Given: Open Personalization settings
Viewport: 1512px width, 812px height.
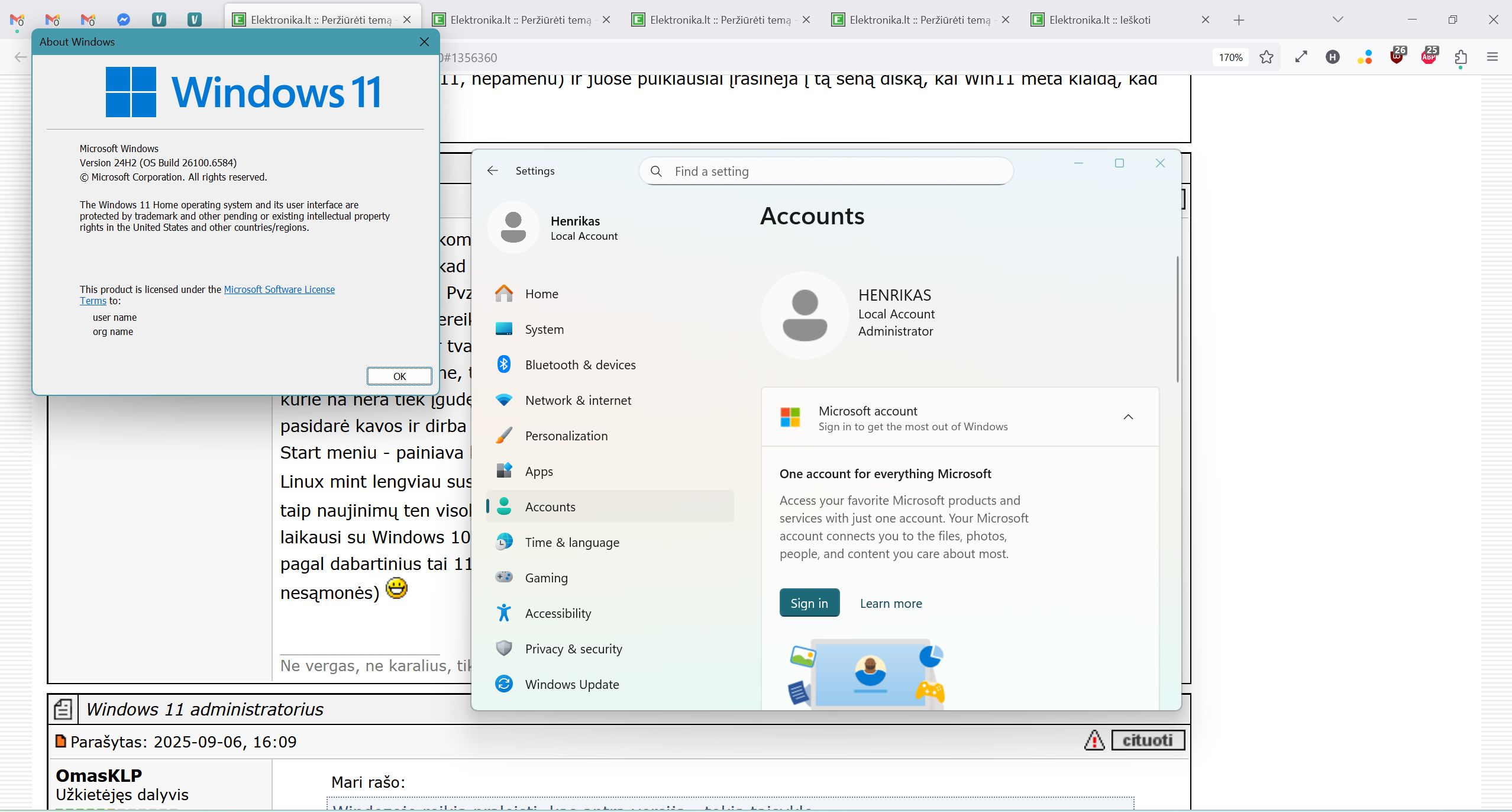Looking at the screenshot, I should 610,436.
